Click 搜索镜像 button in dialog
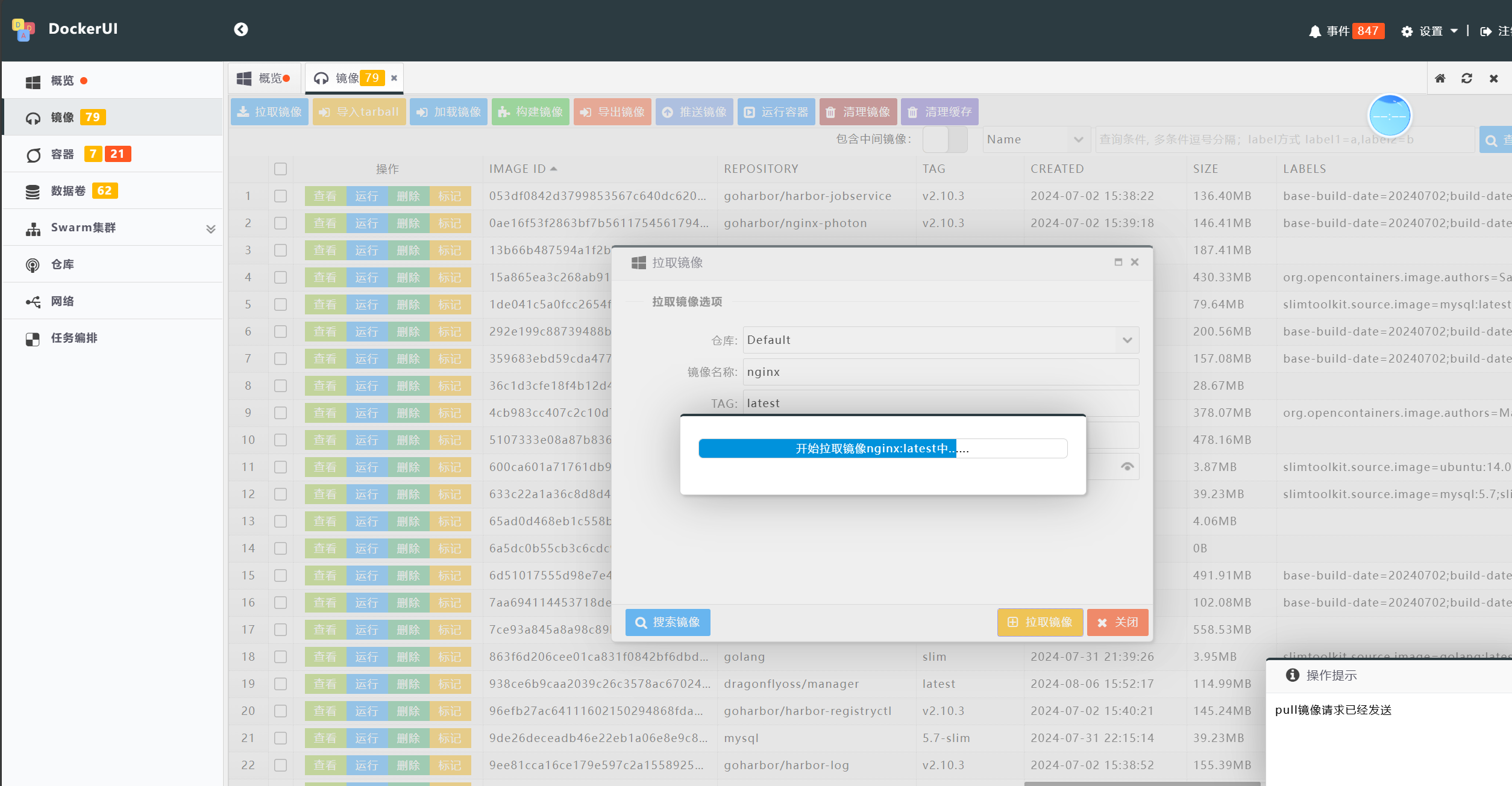This screenshot has height=786, width=1512. coord(668,622)
